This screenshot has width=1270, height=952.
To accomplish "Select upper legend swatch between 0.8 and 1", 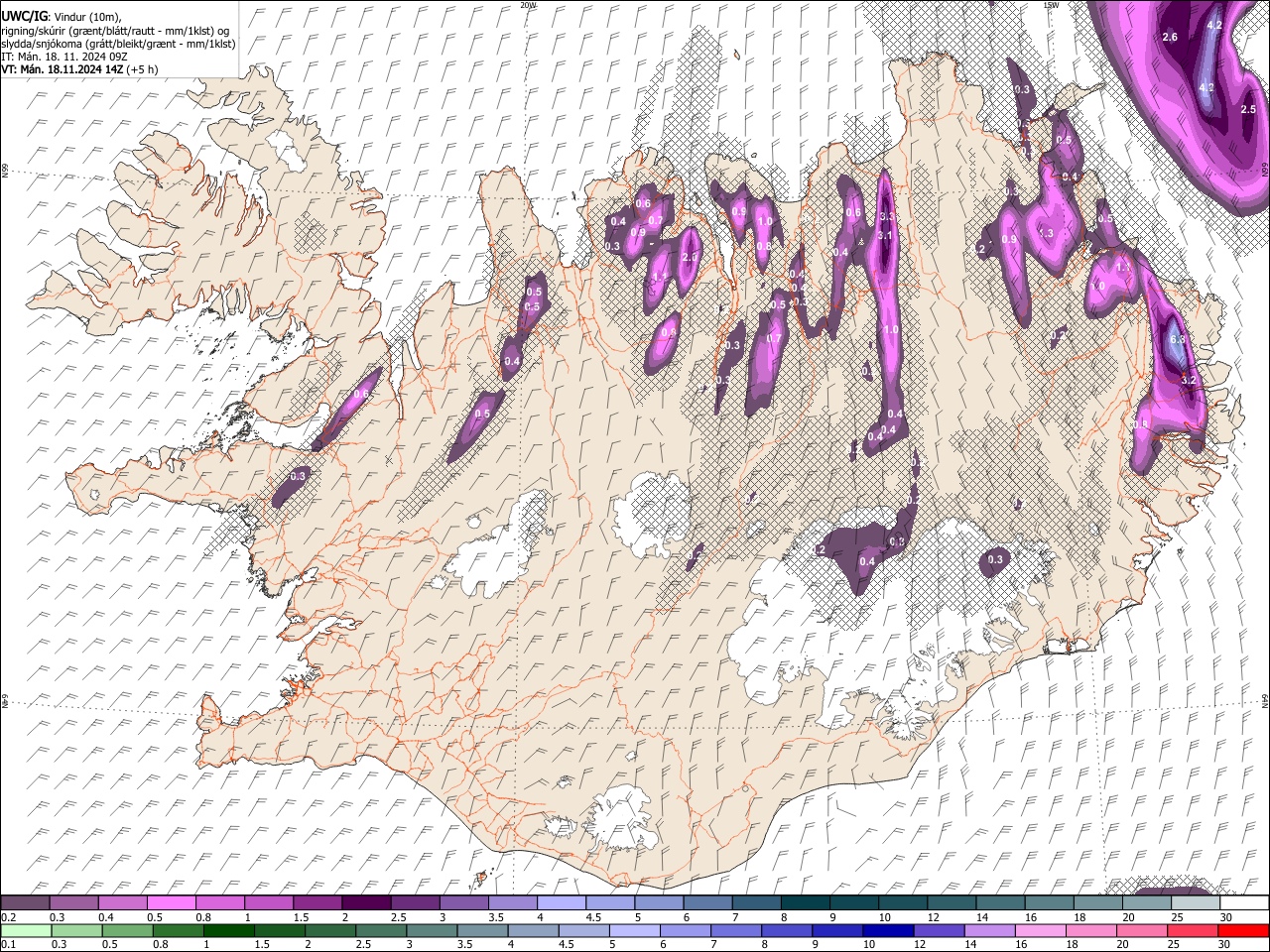I will point(219,902).
